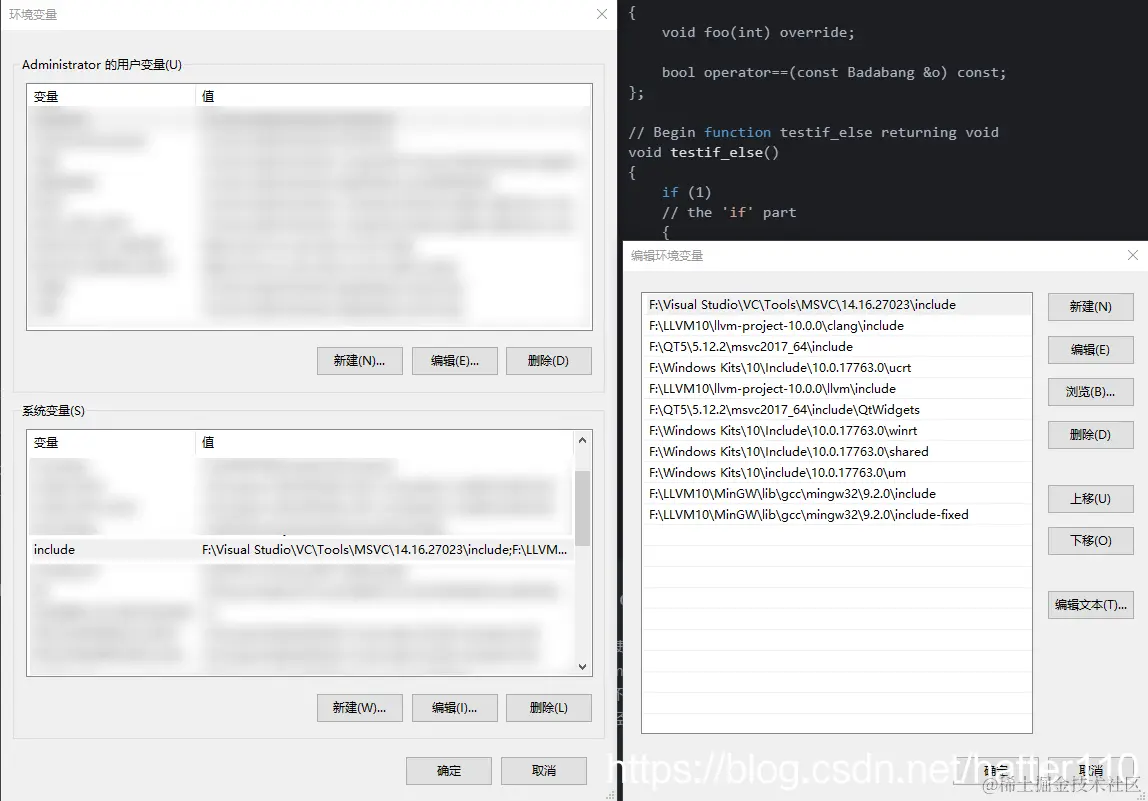Click the system variables scrollbar thumb
Image resolution: width=1148 pixels, height=801 pixels.
coord(582,508)
